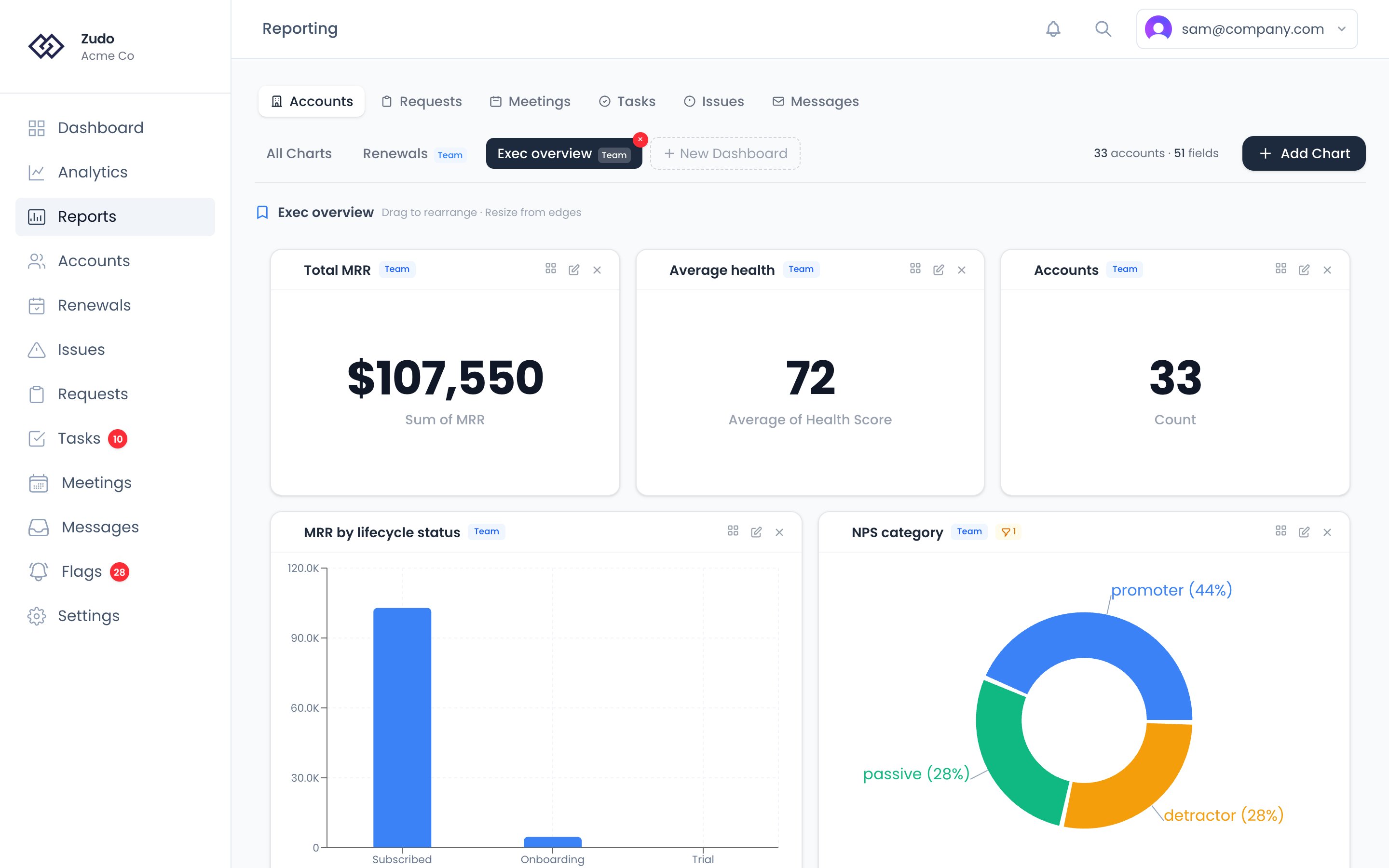Edit the NPS category chart
The width and height of the screenshot is (1389, 868).
pos(1304,532)
